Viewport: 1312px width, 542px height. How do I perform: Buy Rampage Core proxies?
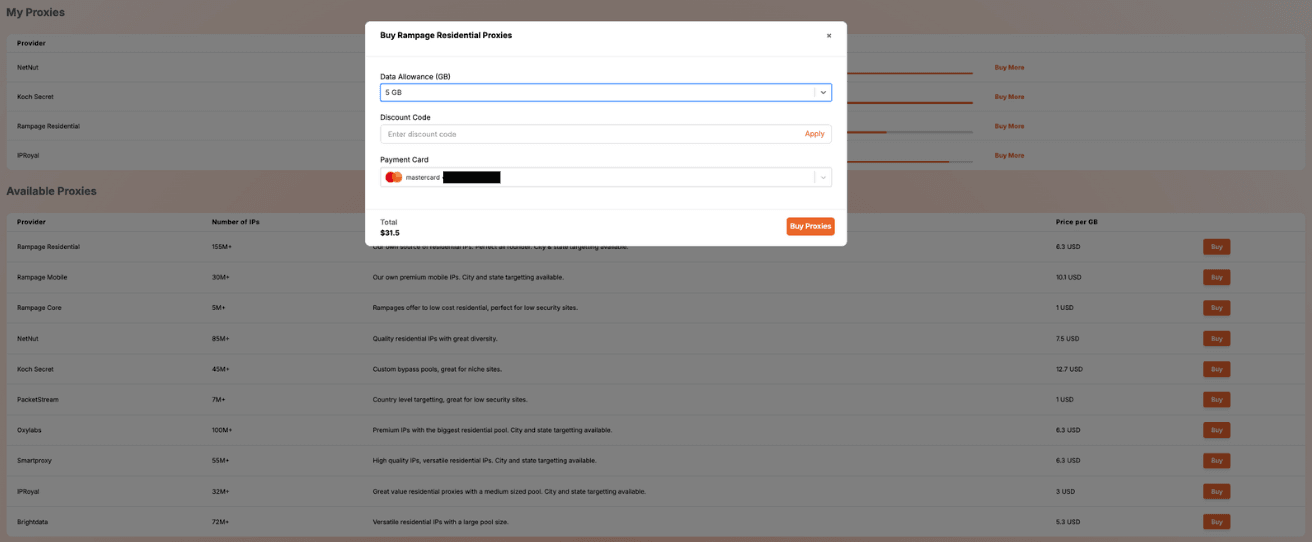tap(1216, 308)
